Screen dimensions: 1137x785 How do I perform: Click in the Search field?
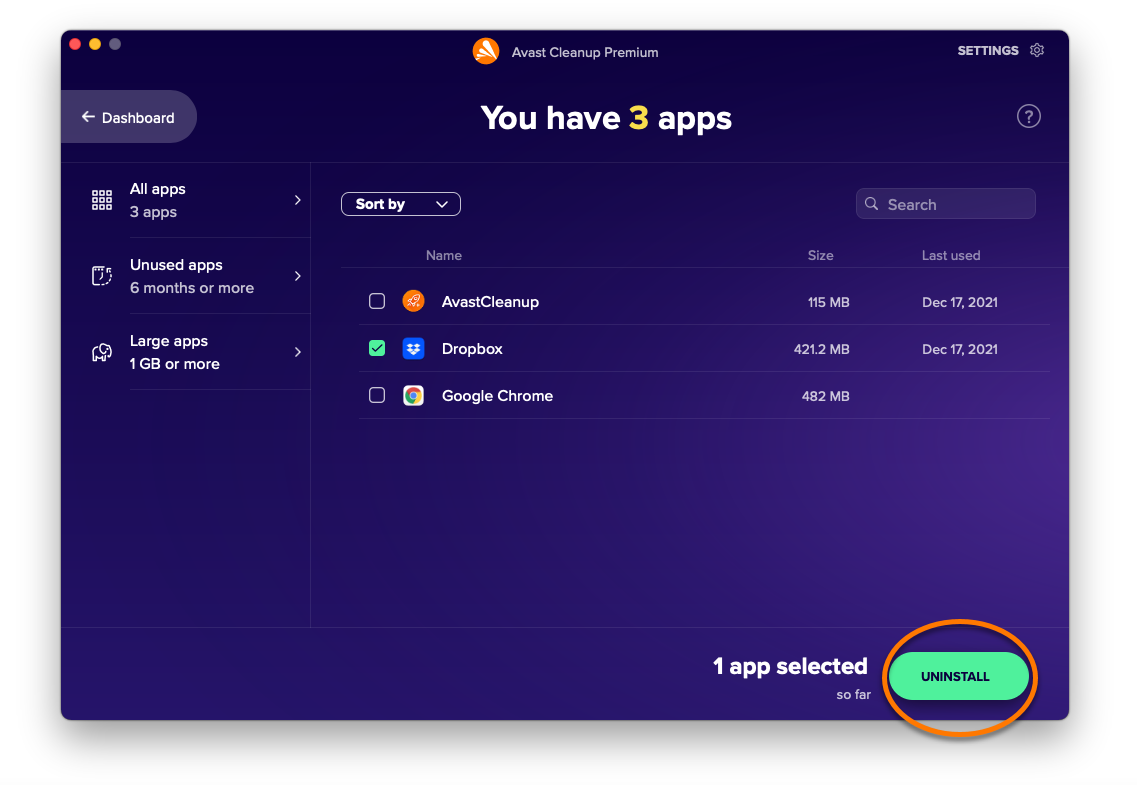click(946, 204)
